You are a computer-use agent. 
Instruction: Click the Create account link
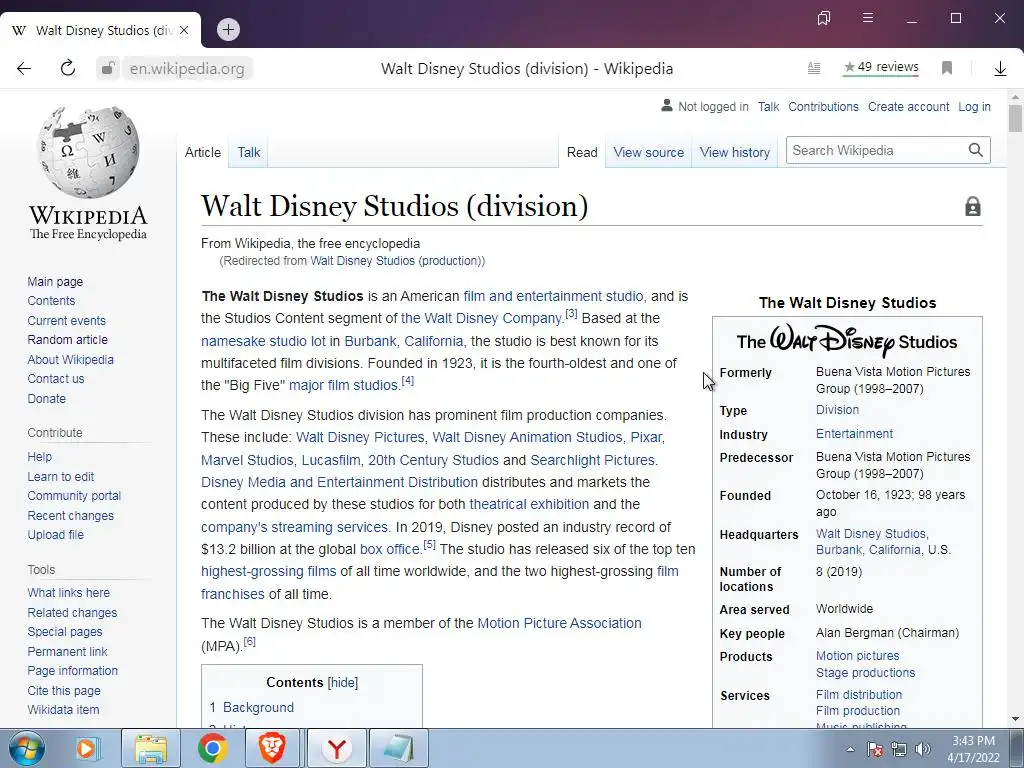908,106
